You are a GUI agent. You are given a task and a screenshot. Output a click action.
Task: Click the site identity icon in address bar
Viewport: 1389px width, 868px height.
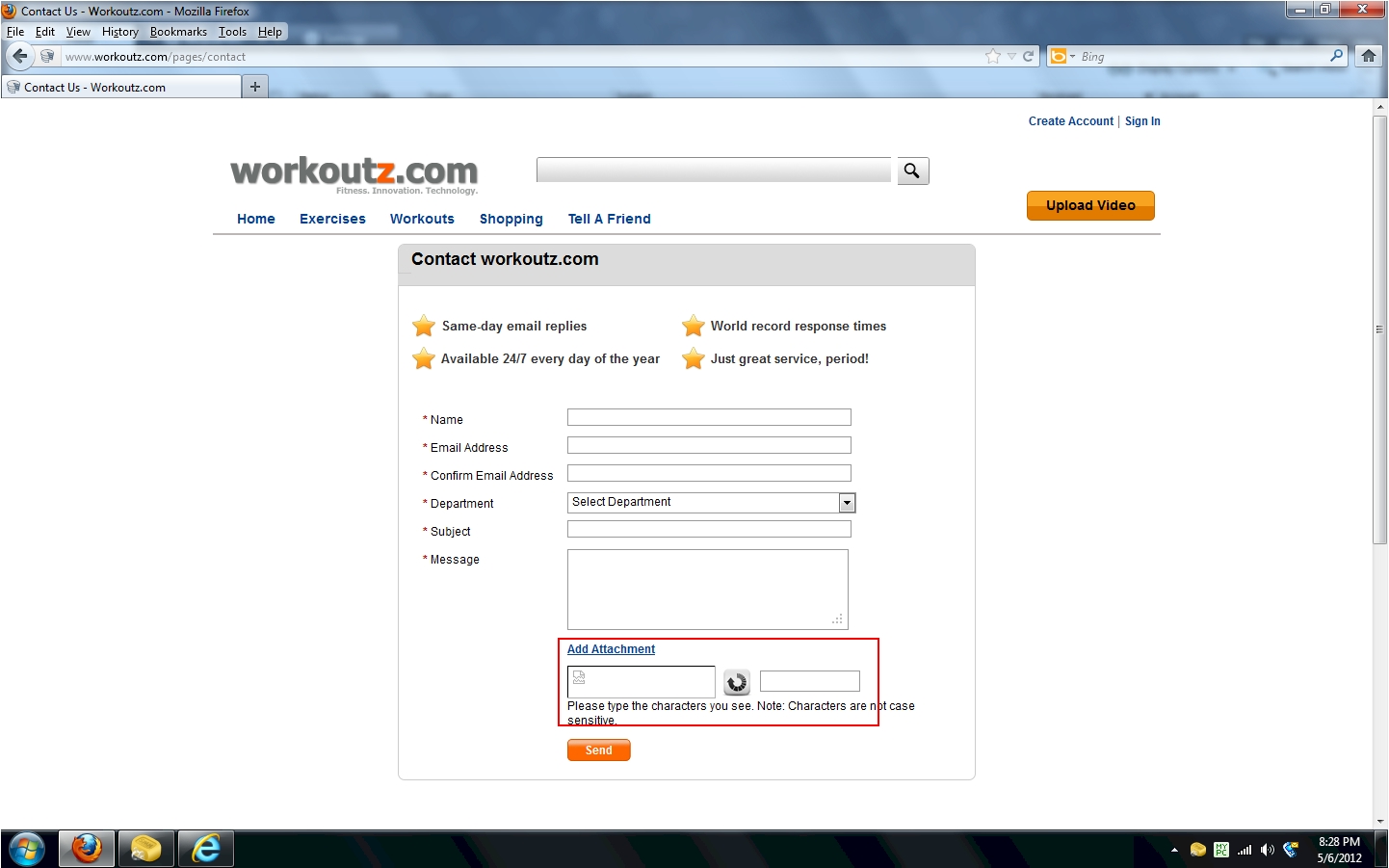(x=47, y=56)
